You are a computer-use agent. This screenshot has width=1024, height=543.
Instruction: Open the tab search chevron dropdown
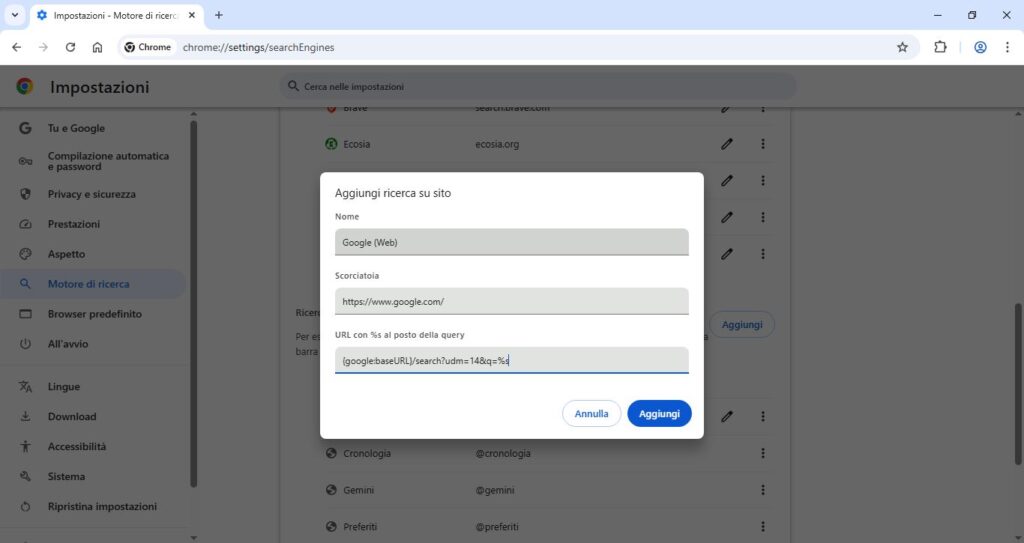[14, 15]
